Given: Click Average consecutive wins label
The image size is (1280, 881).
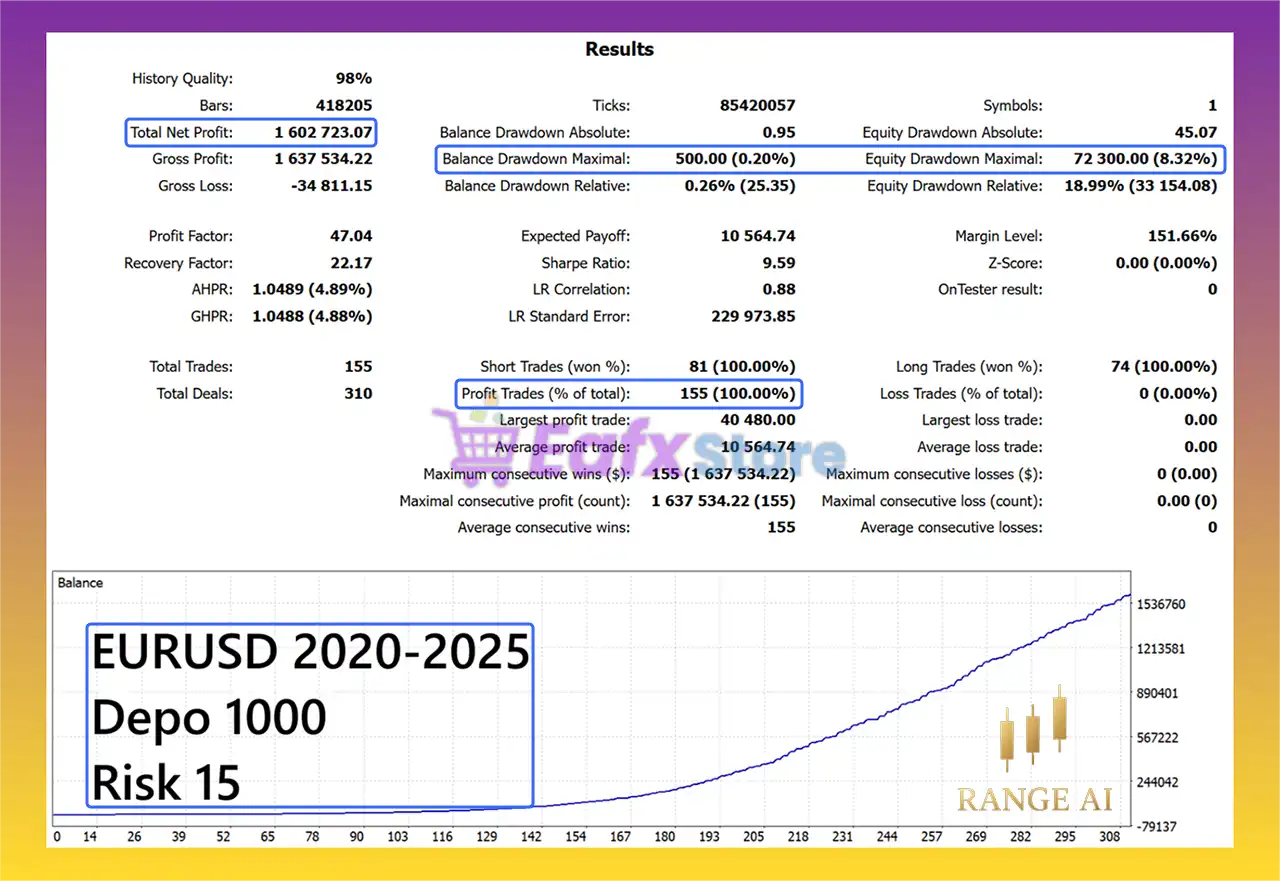Looking at the screenshot, I should [544, 527].
